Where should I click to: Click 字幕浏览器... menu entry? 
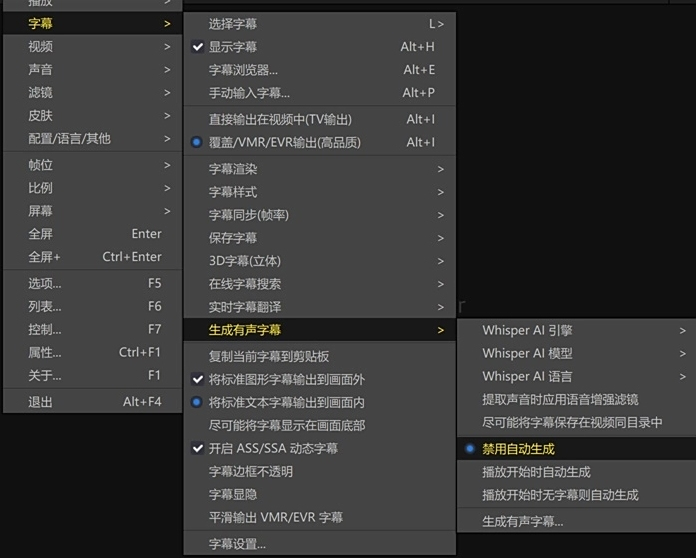tap(243, 70)
